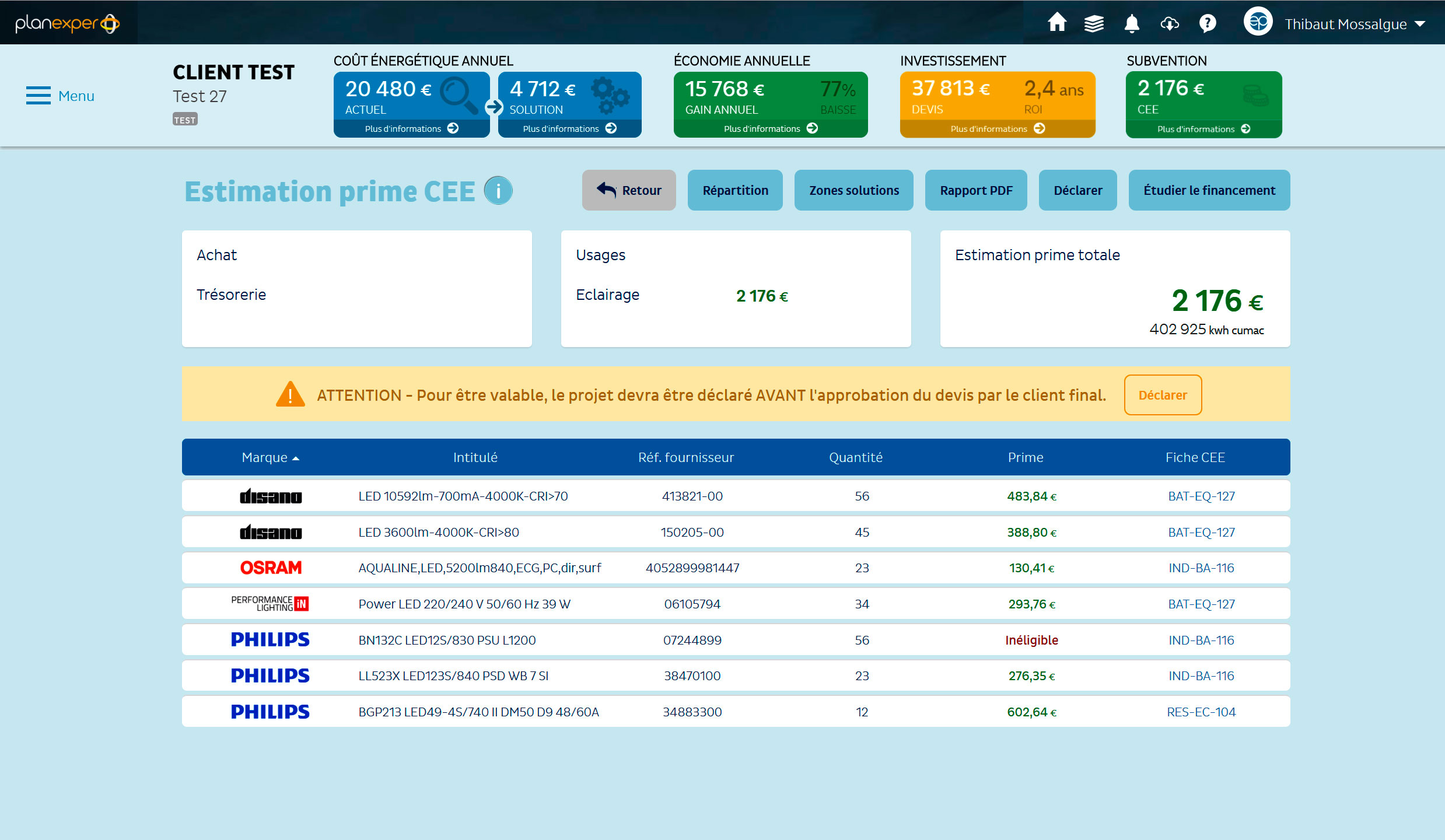1445x840 pixels.
Task: Click the cloud download icon
Action: 1170,24
